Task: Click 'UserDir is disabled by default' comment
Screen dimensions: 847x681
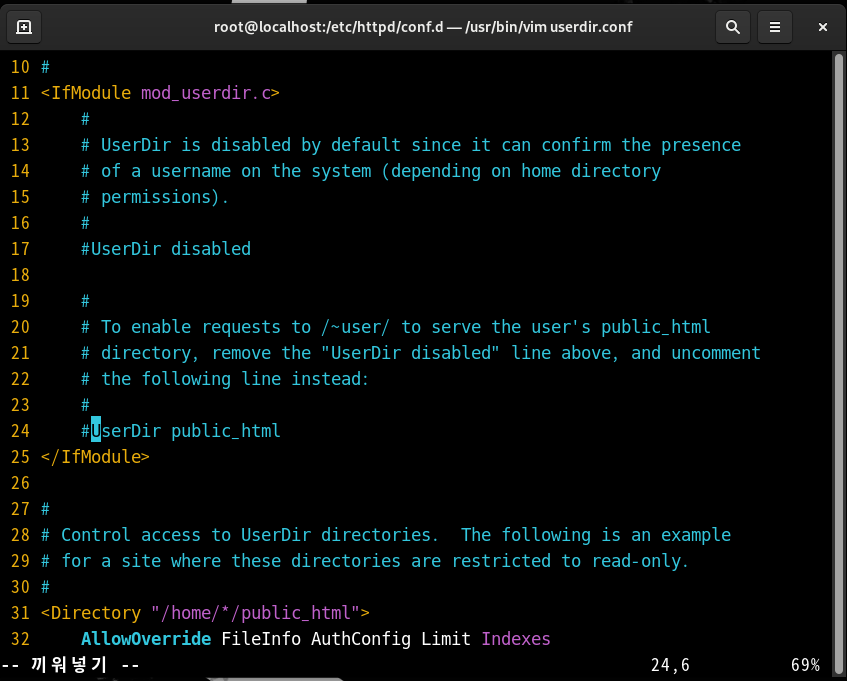Action: (251, 145)
